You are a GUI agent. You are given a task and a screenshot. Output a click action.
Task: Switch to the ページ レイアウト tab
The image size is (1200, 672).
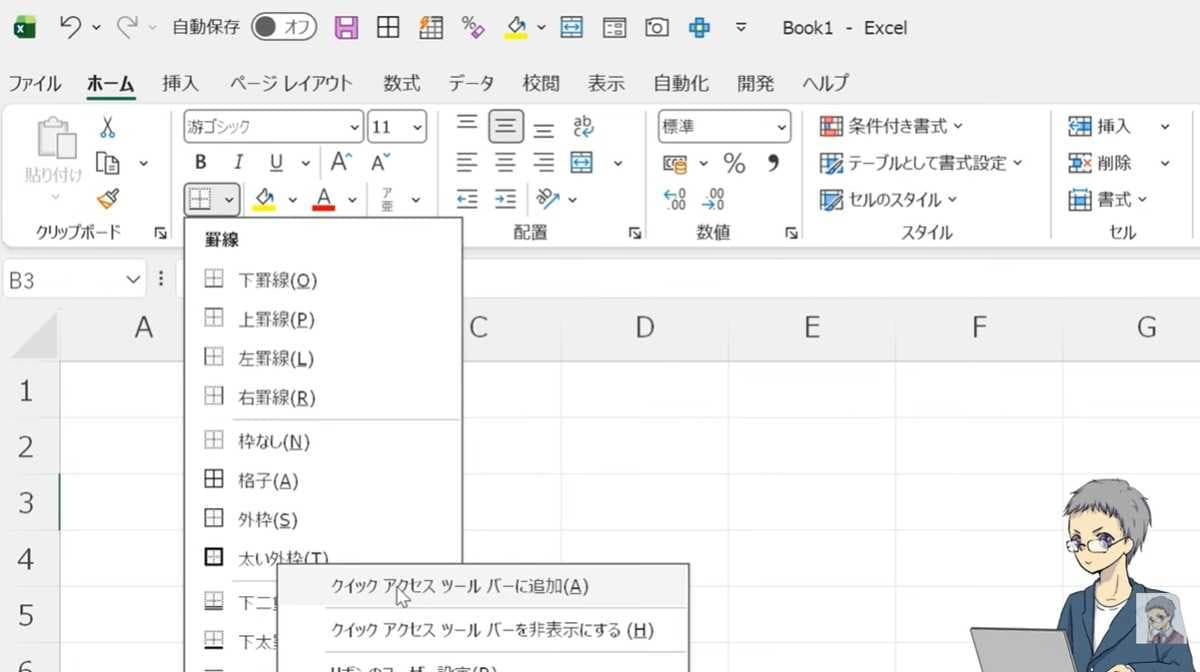tap(290, 83)
